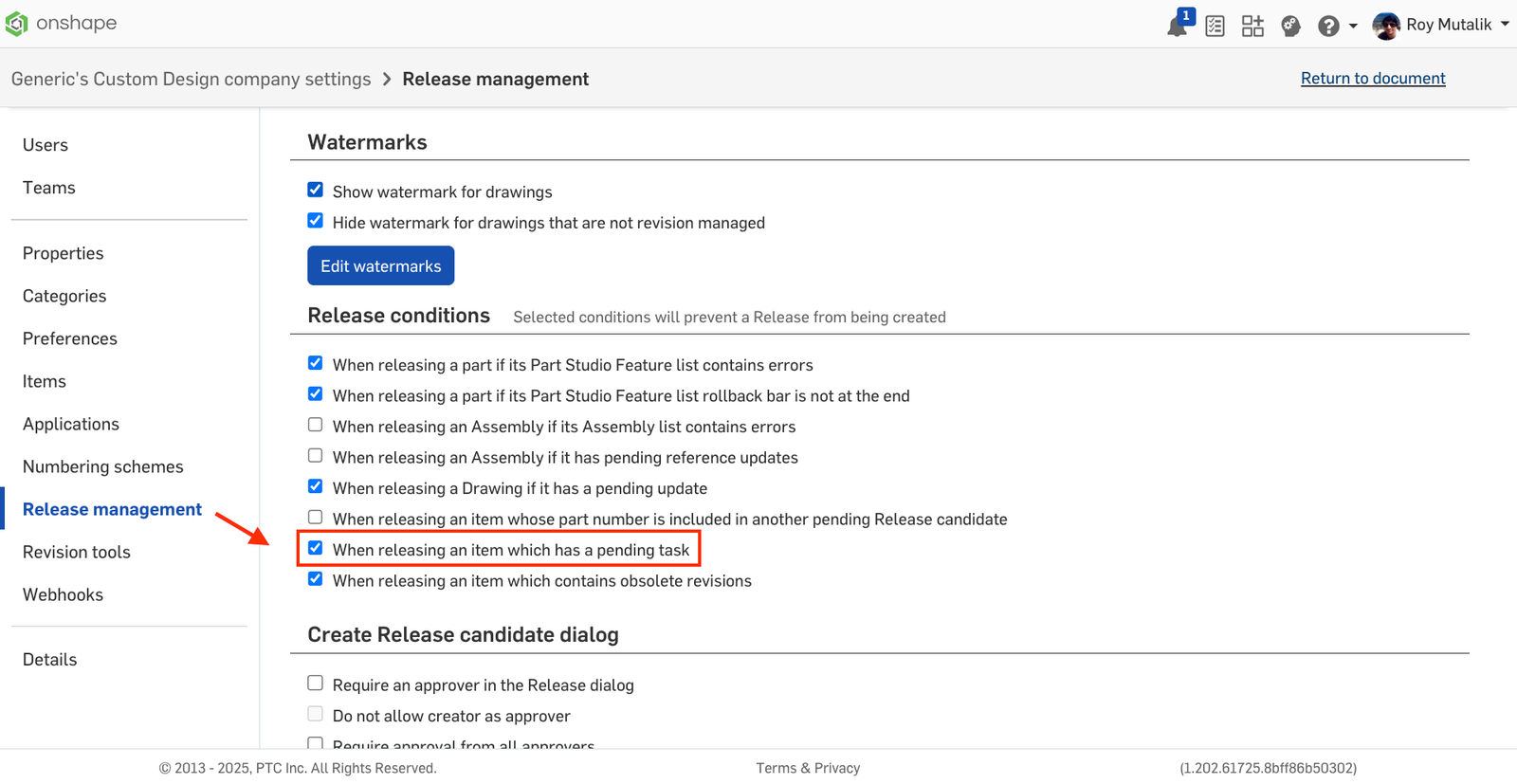Open the task checklist icon
This screenshot has height=784, width=1517.
click(1215, 26)
